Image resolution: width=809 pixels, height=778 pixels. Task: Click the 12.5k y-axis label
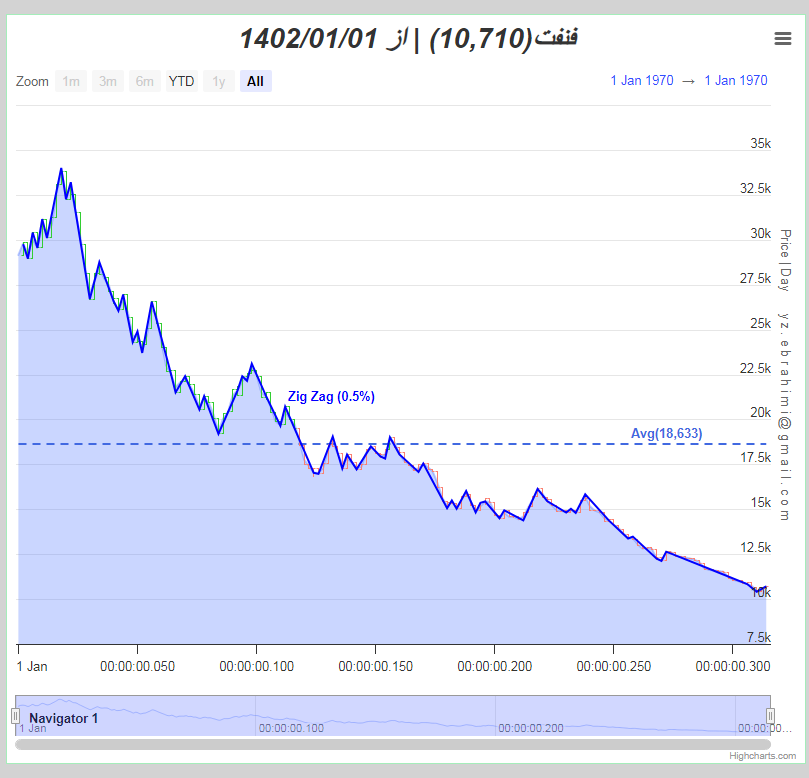[x=755, y=547]
